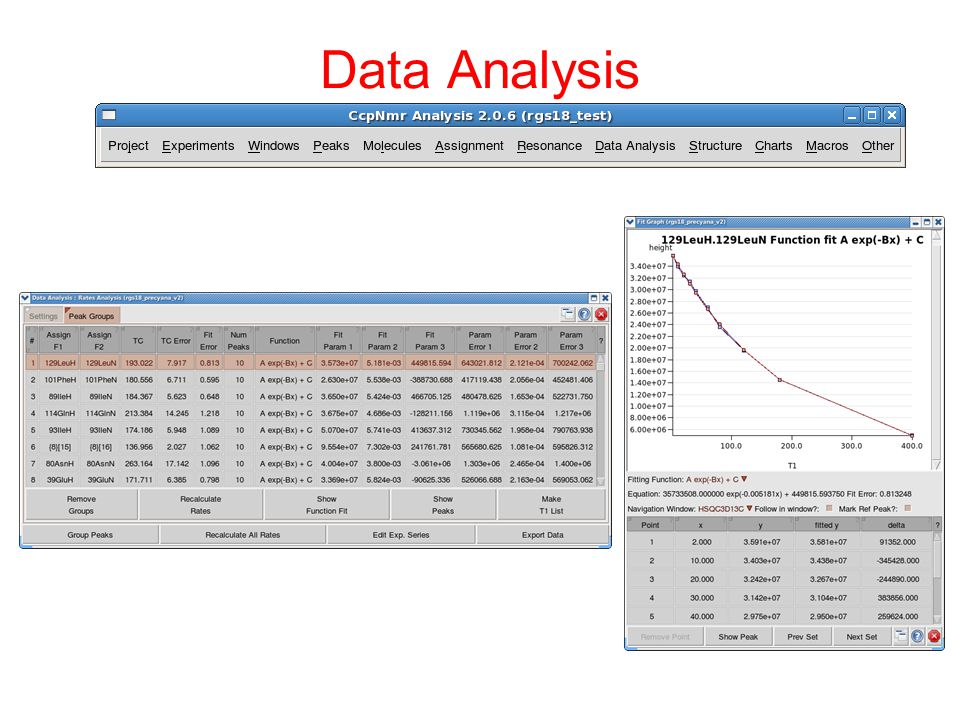The height and width of the screenshot is (720, 960).
Task: Open the Project menu
Action: click(x=128, y=146)
